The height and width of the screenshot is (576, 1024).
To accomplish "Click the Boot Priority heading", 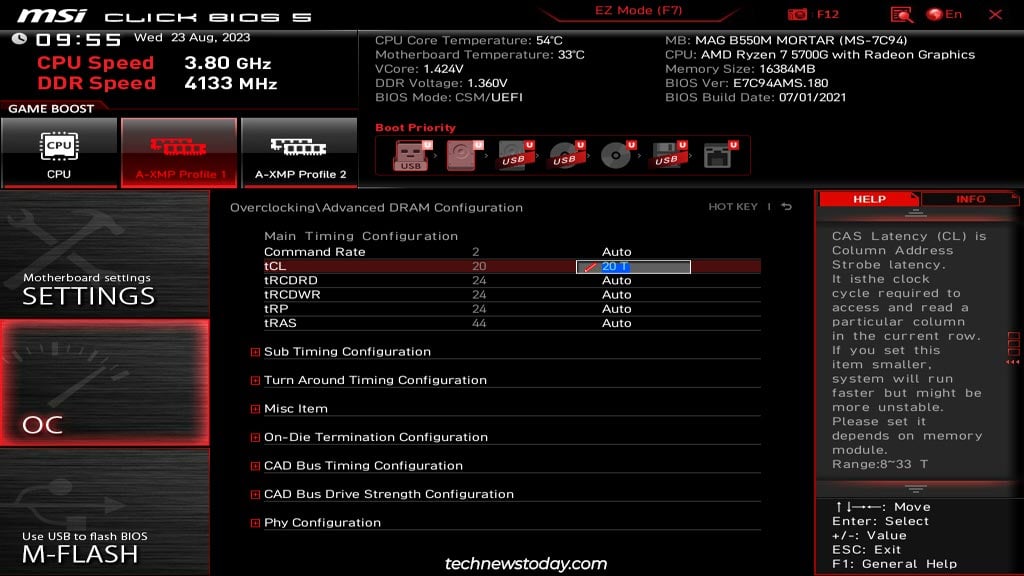I will pos(415,128).
